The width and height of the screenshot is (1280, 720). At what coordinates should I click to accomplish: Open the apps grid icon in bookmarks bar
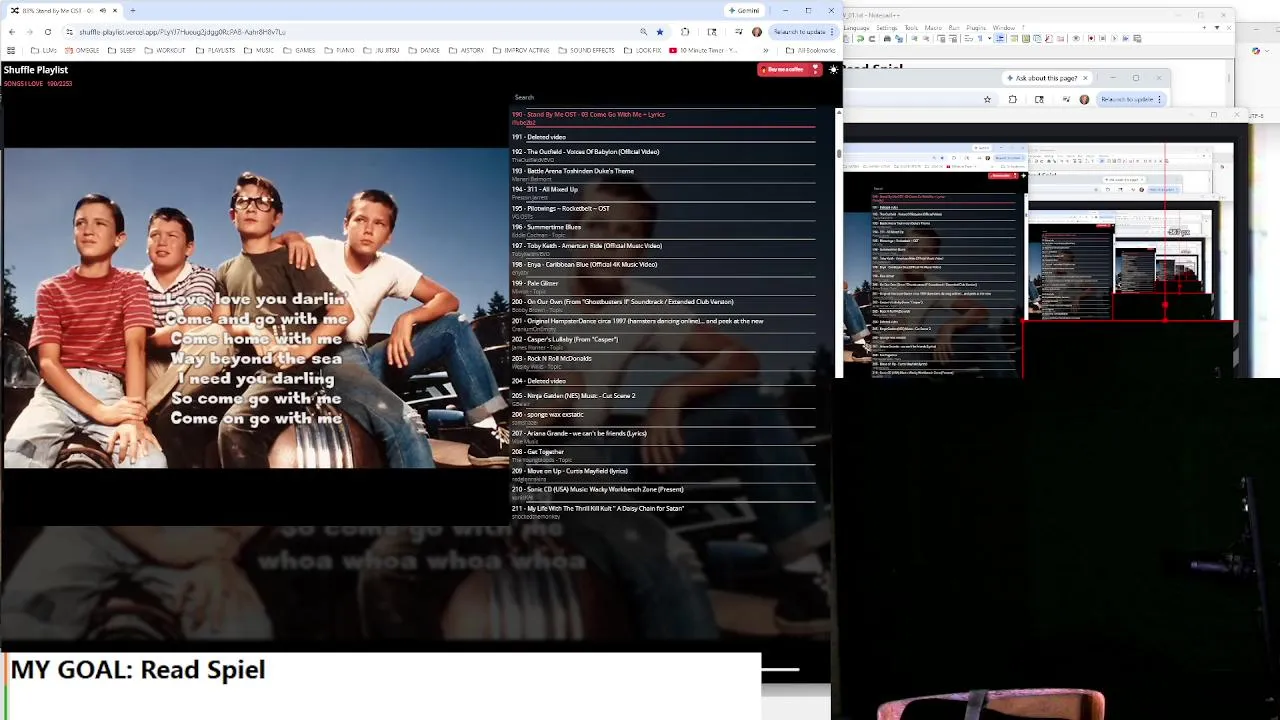11,50
